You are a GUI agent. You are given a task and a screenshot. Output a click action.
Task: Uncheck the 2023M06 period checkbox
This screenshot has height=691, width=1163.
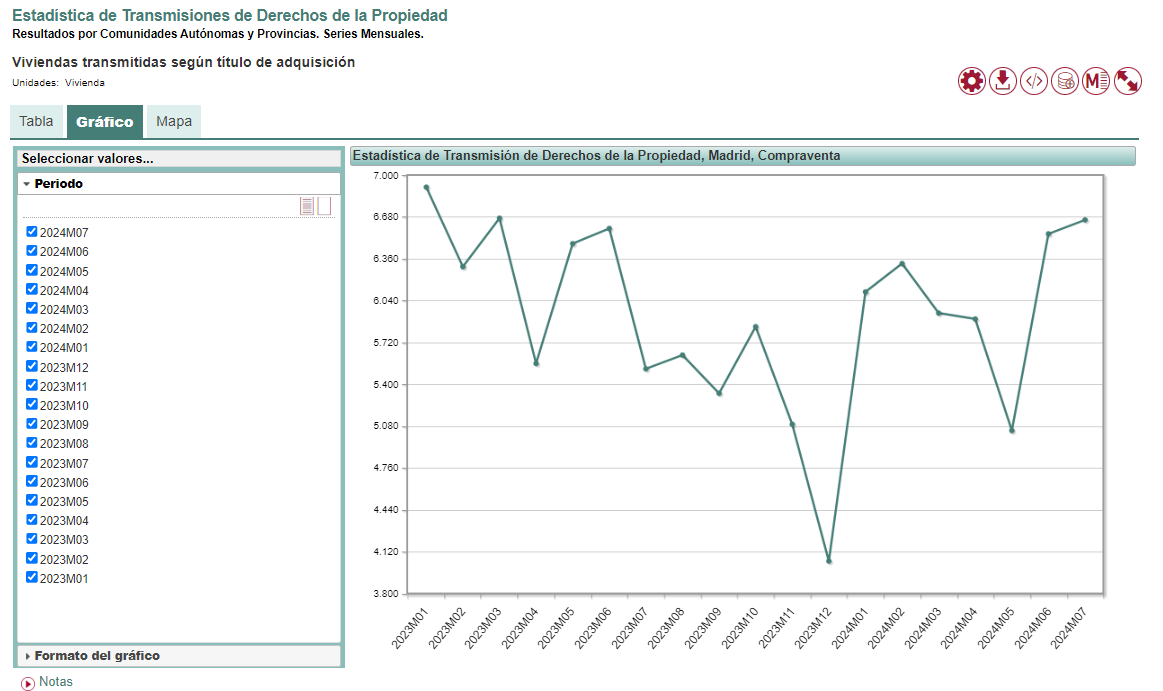(31, 482)
